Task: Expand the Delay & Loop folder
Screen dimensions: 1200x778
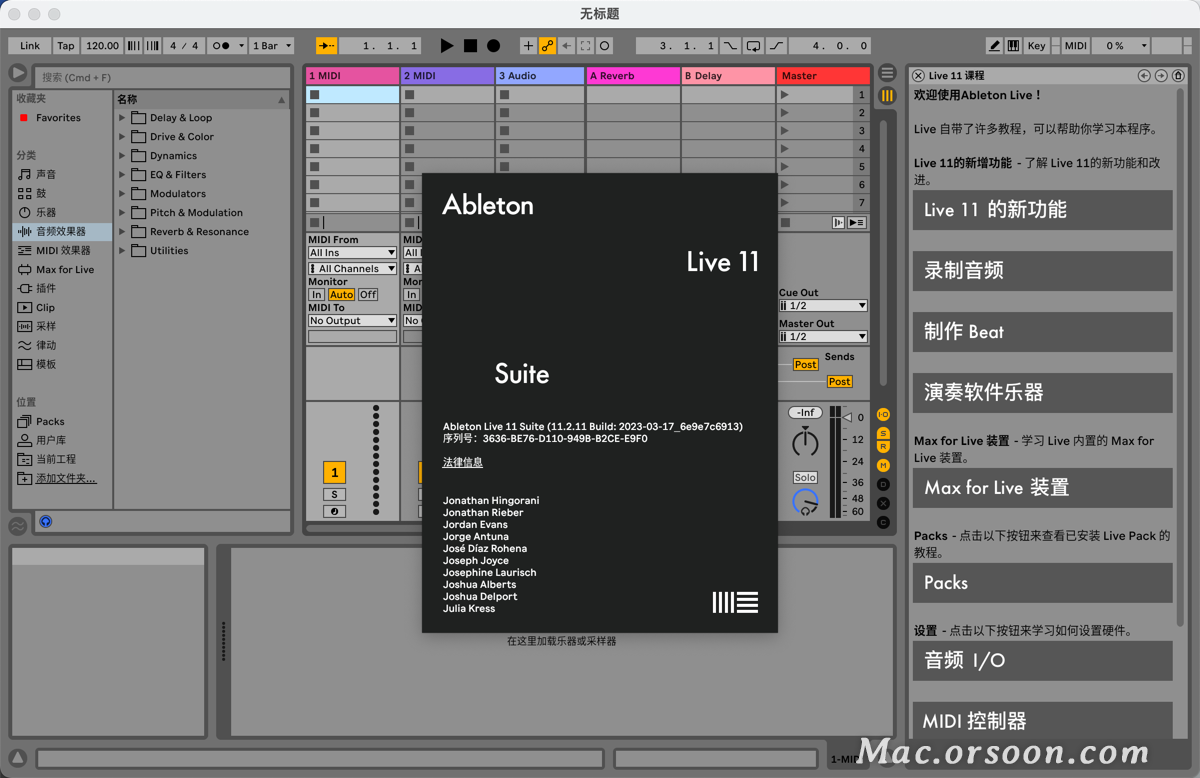Action: click(123, 117)
